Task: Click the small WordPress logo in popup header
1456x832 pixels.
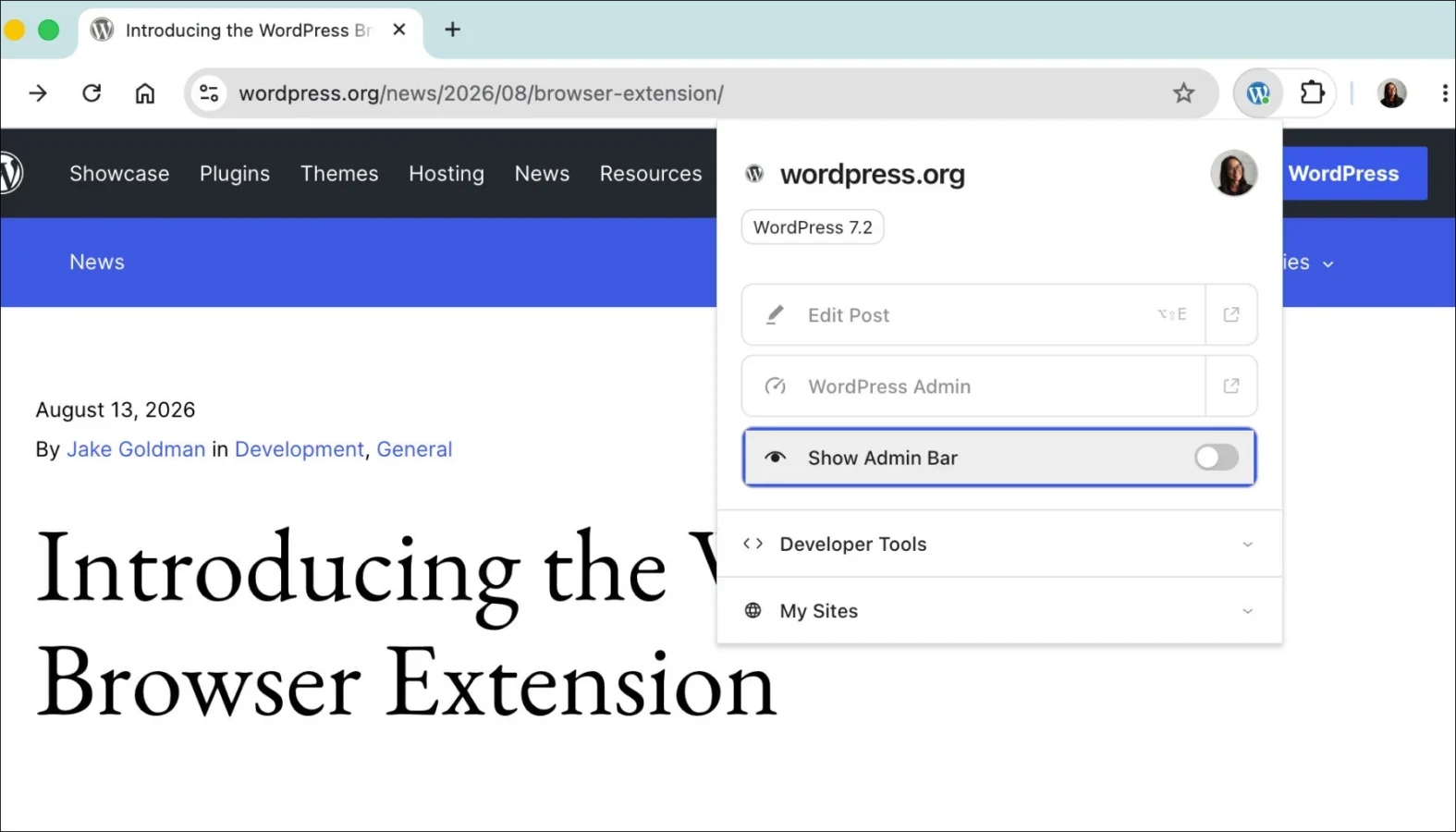Action: point(754,173)
